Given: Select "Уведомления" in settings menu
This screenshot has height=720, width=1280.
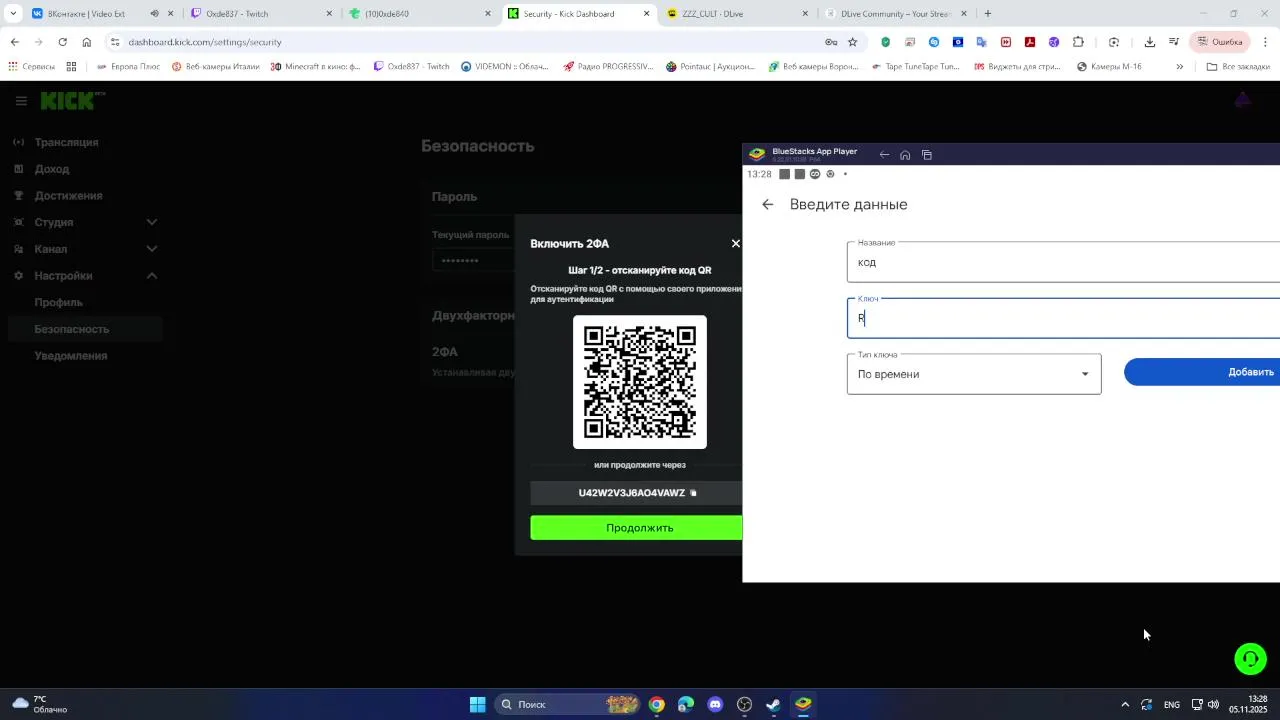Looking at the screenshot, I should (70, 356).
